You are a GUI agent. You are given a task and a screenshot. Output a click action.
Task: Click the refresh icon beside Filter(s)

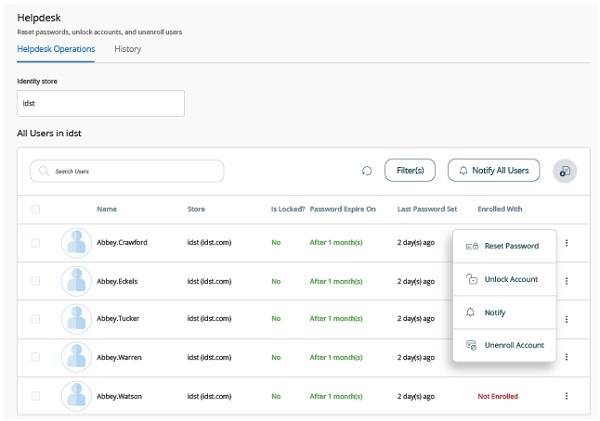[367, 171]
